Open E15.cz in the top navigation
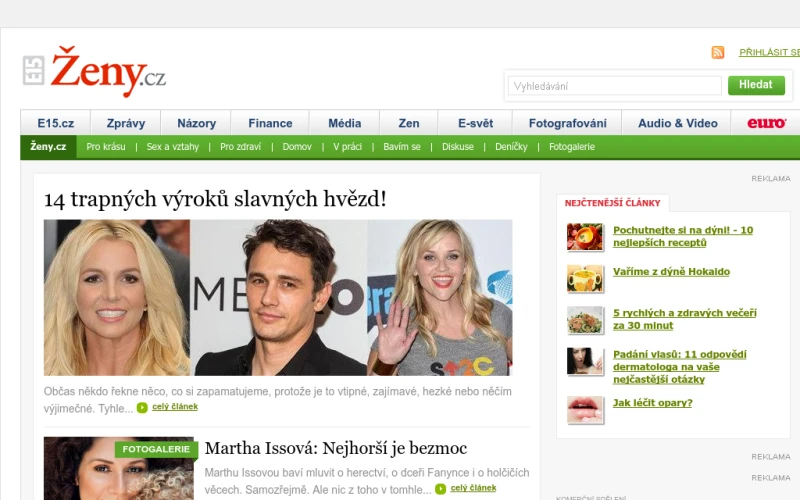This screenshot has height=500, width=800. (56, 123)
